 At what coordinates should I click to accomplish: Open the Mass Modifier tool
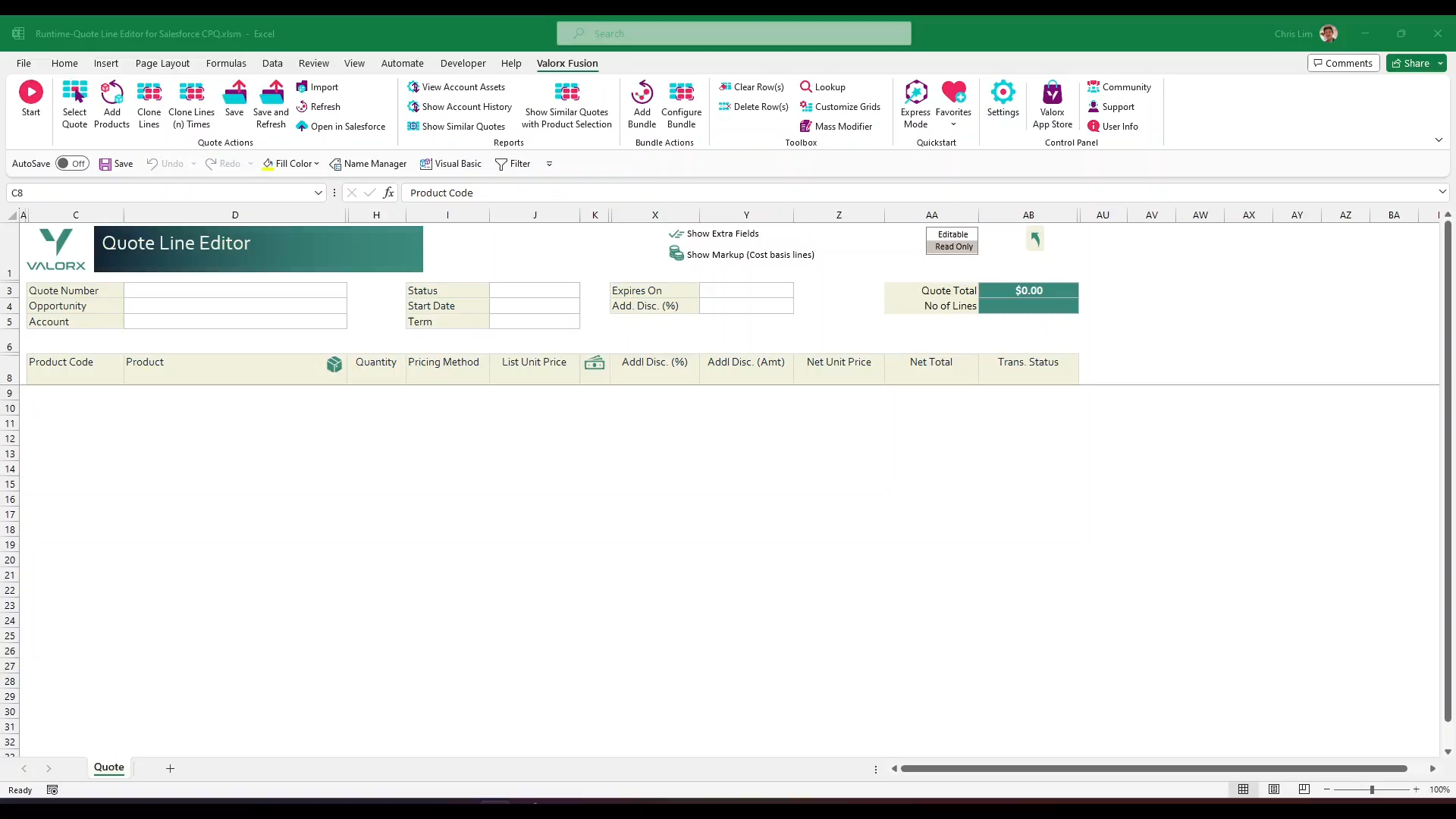pyautogui.click(x=836, y=127)
